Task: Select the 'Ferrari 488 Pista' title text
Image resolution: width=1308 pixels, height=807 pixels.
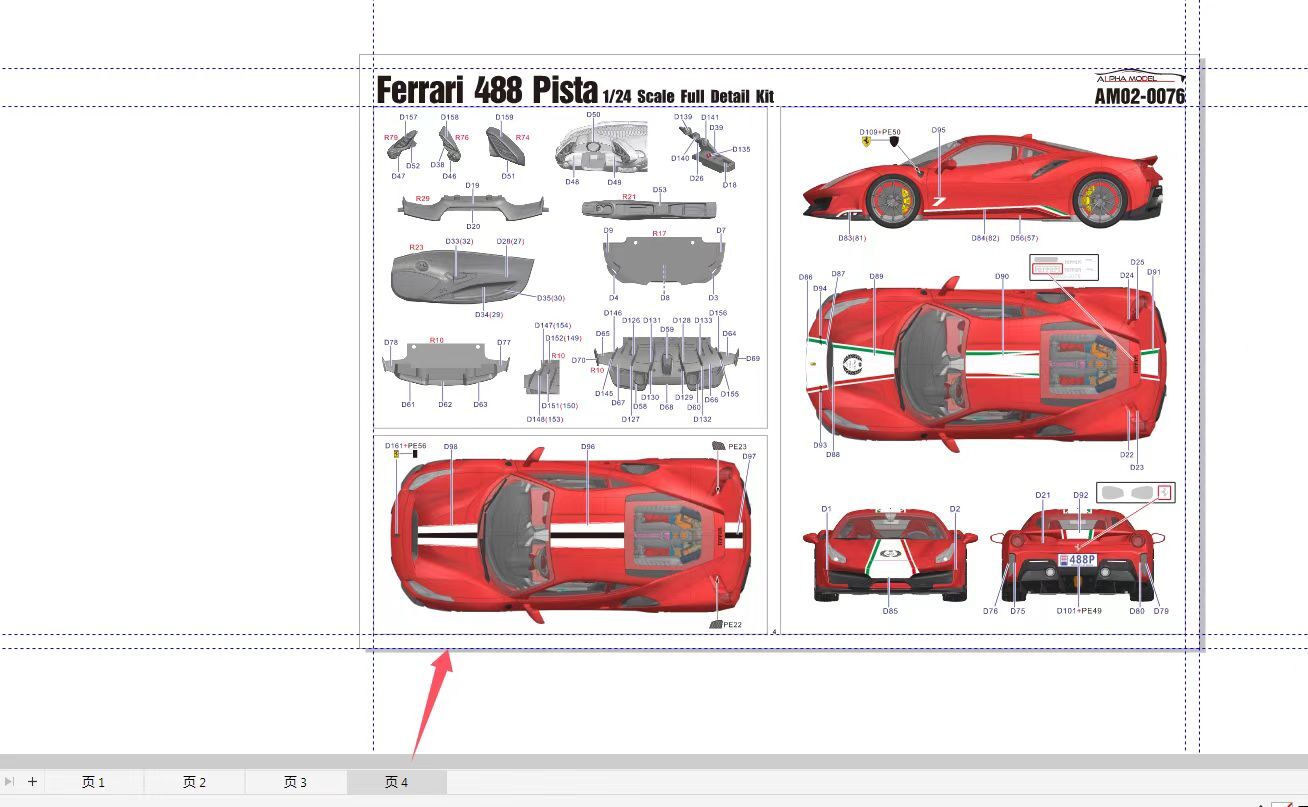Action: [487, 90]
